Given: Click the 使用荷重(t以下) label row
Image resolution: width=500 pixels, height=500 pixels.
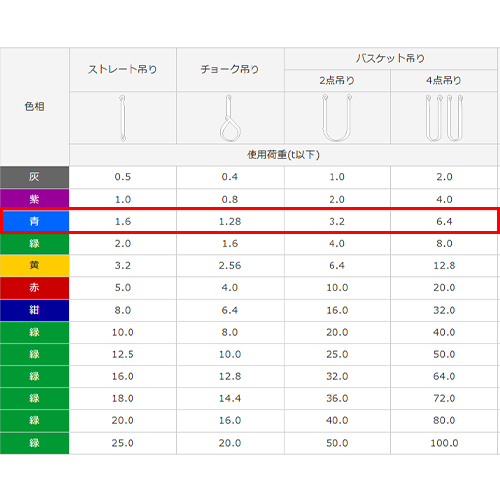Looking at the screenshot, I should [283, 155].
